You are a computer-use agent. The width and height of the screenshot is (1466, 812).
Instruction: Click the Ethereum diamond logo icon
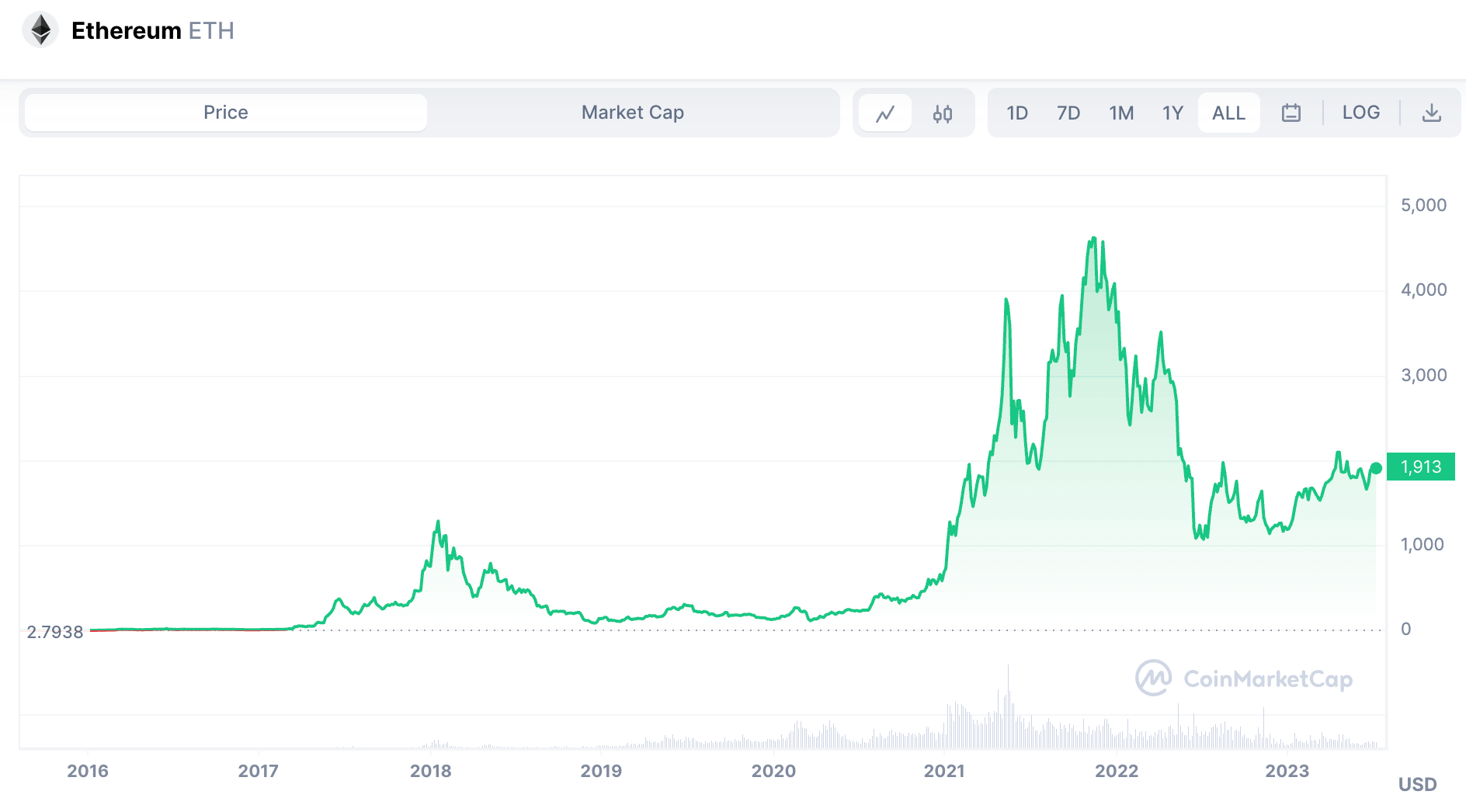coord(40,30)
